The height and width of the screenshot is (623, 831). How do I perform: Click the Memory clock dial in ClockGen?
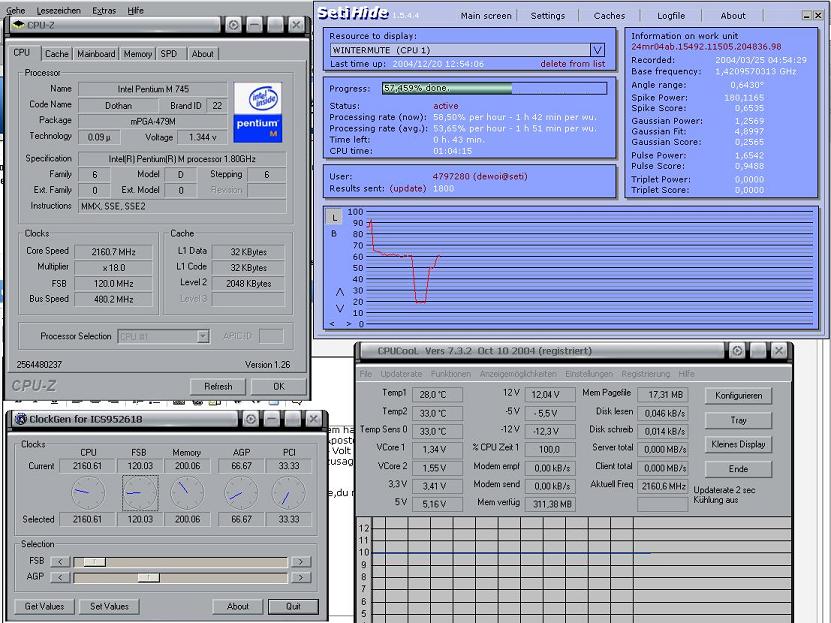[187, 493]
